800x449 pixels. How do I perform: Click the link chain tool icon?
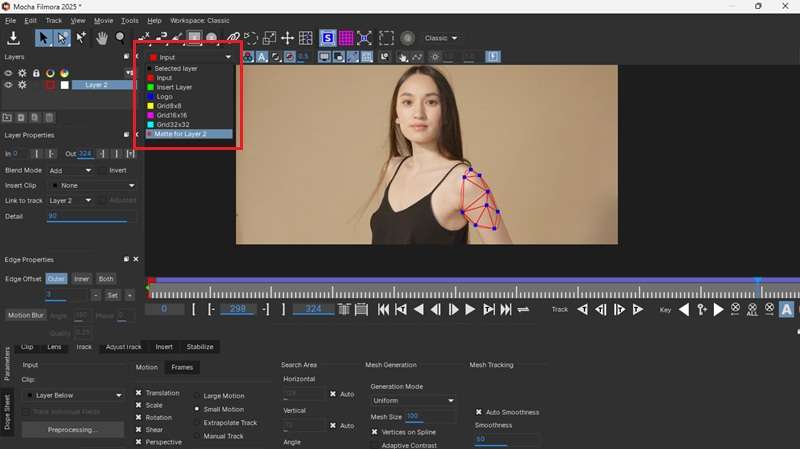(233, 38)
